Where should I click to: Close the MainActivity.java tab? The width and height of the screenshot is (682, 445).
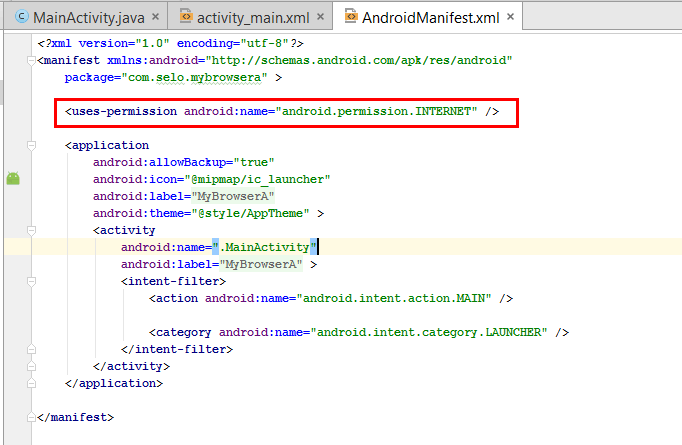155,17
